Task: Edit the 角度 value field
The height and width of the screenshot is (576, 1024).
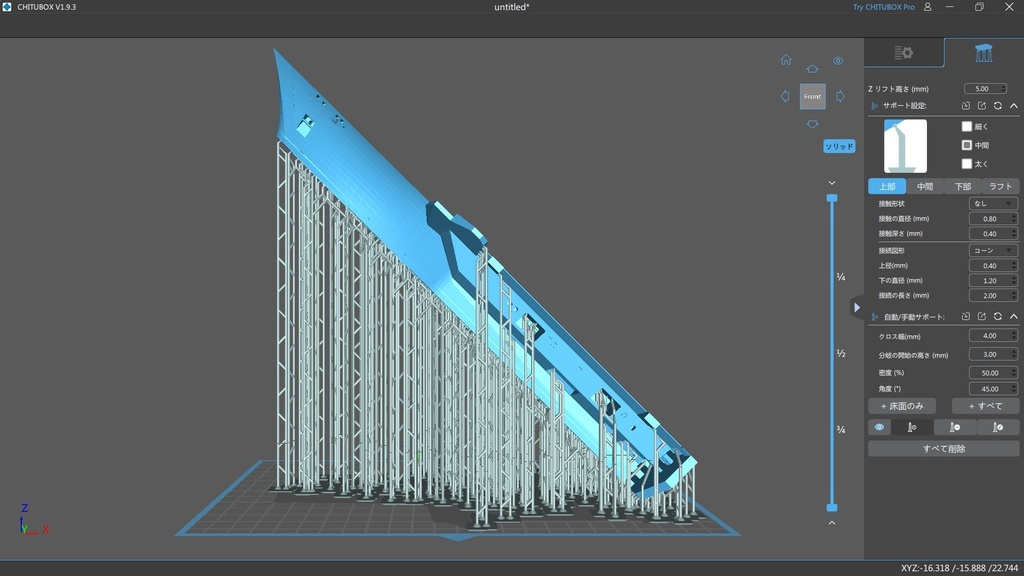Action: pyautogui.click(x=993, y=389)
